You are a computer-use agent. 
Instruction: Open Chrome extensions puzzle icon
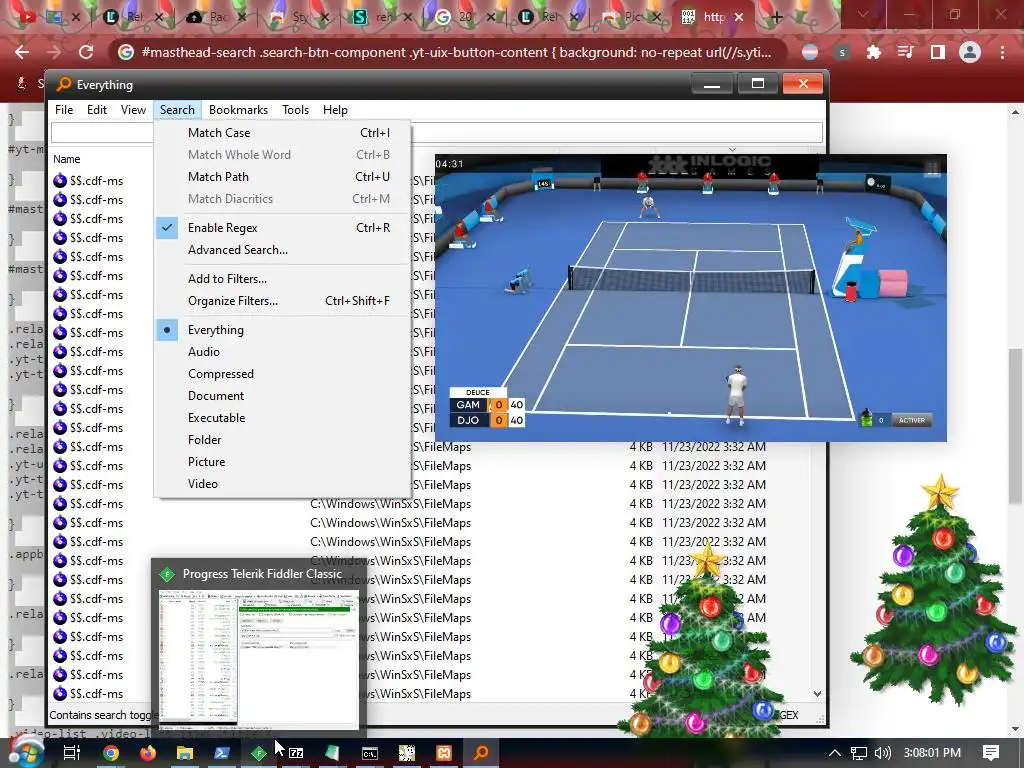point(873,52)
